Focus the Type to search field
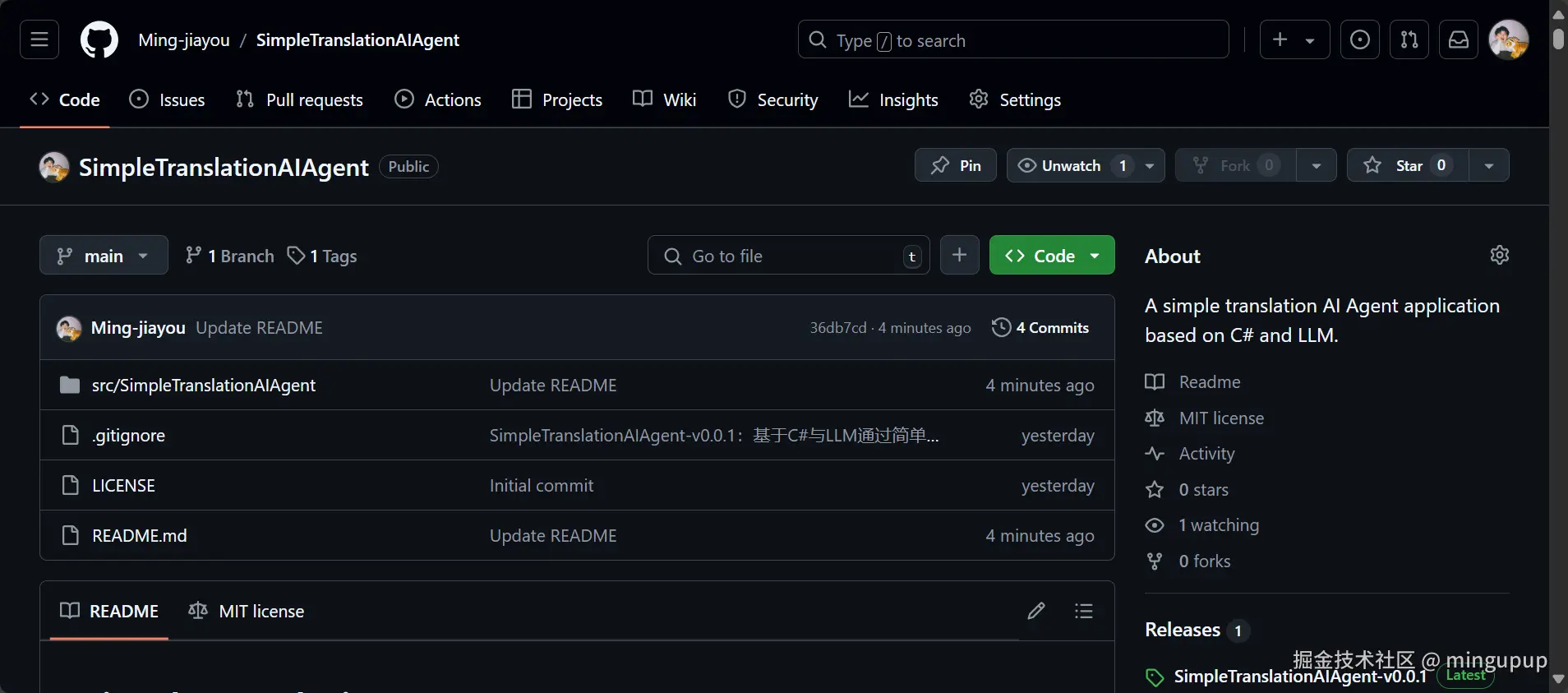Viewport: 1568px width, 693px height. [x=1013, y=39]
